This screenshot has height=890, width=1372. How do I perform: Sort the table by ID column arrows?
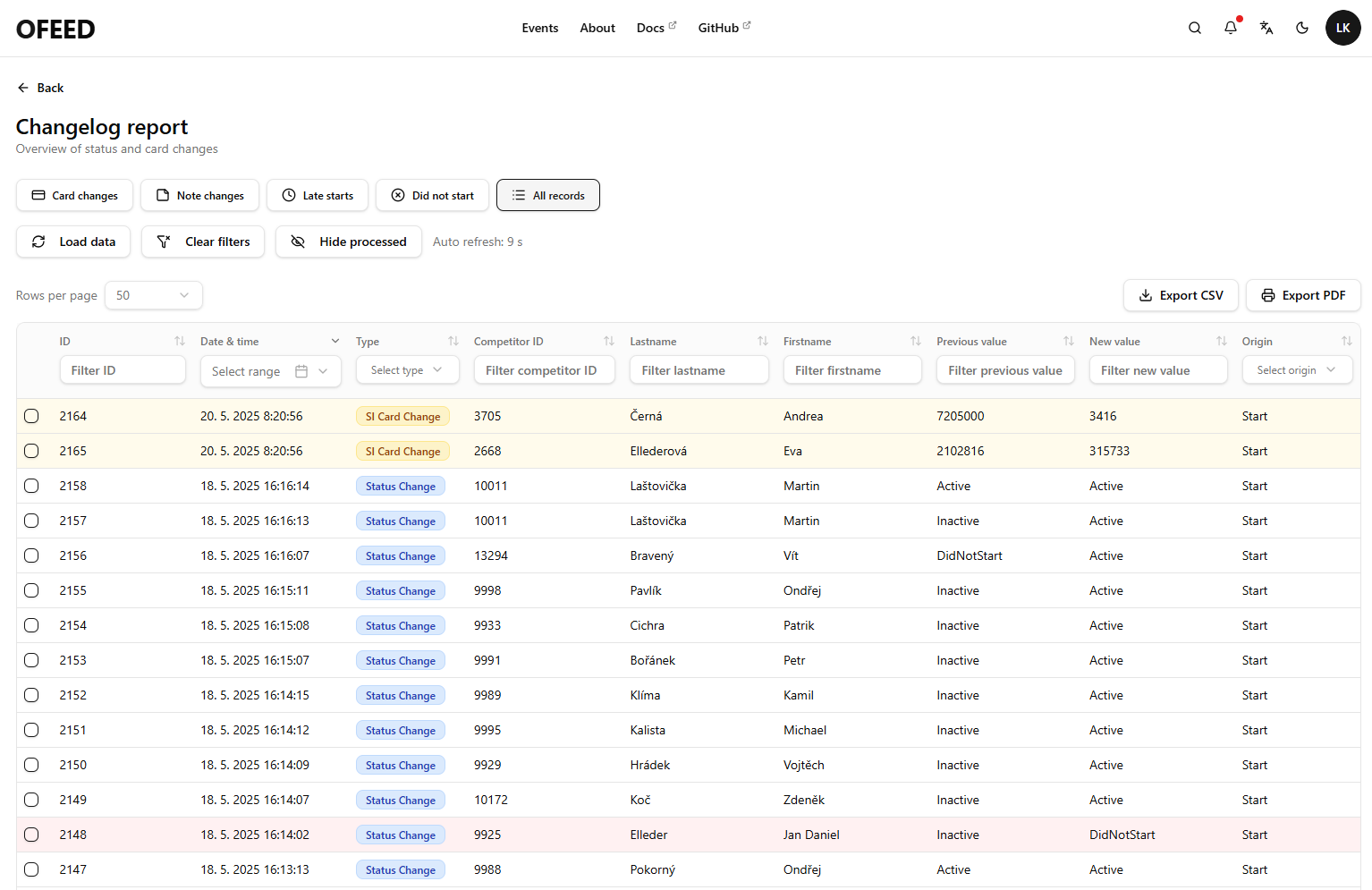point(180,341)
